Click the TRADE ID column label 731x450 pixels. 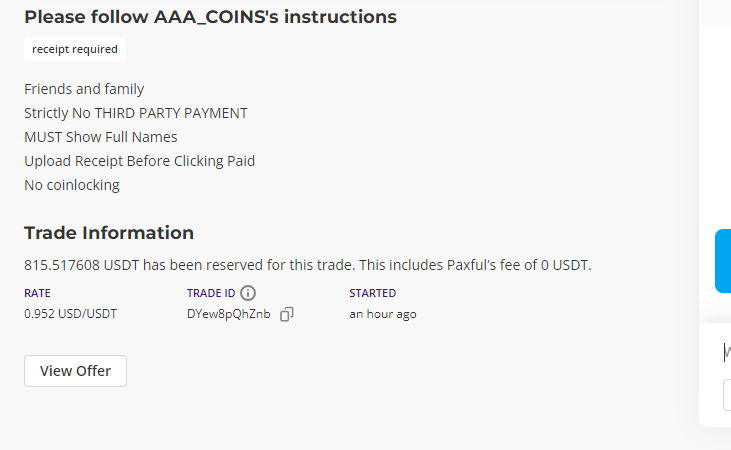(211, 293)
